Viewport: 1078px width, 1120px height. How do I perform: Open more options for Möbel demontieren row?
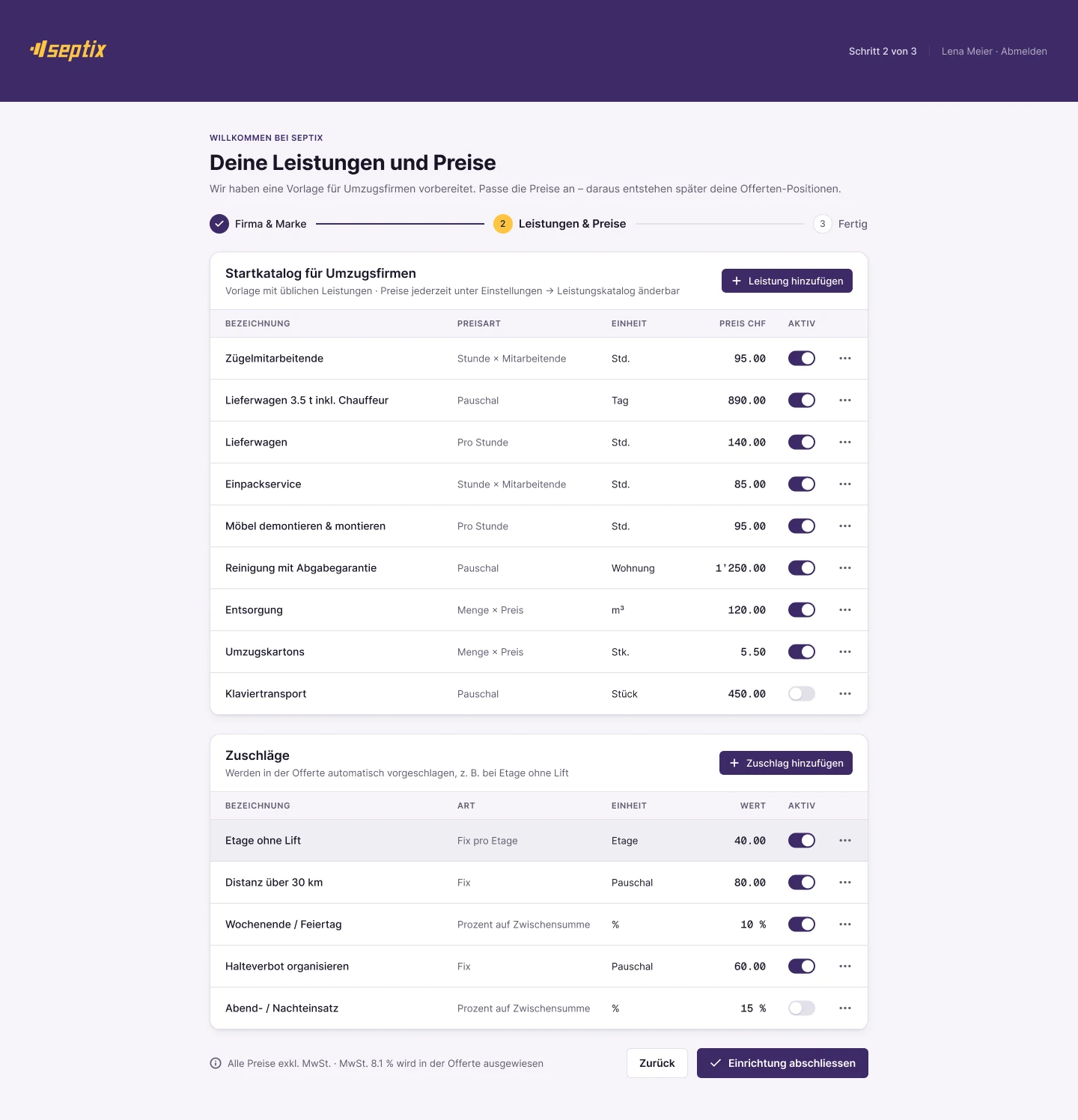(845, 526)
